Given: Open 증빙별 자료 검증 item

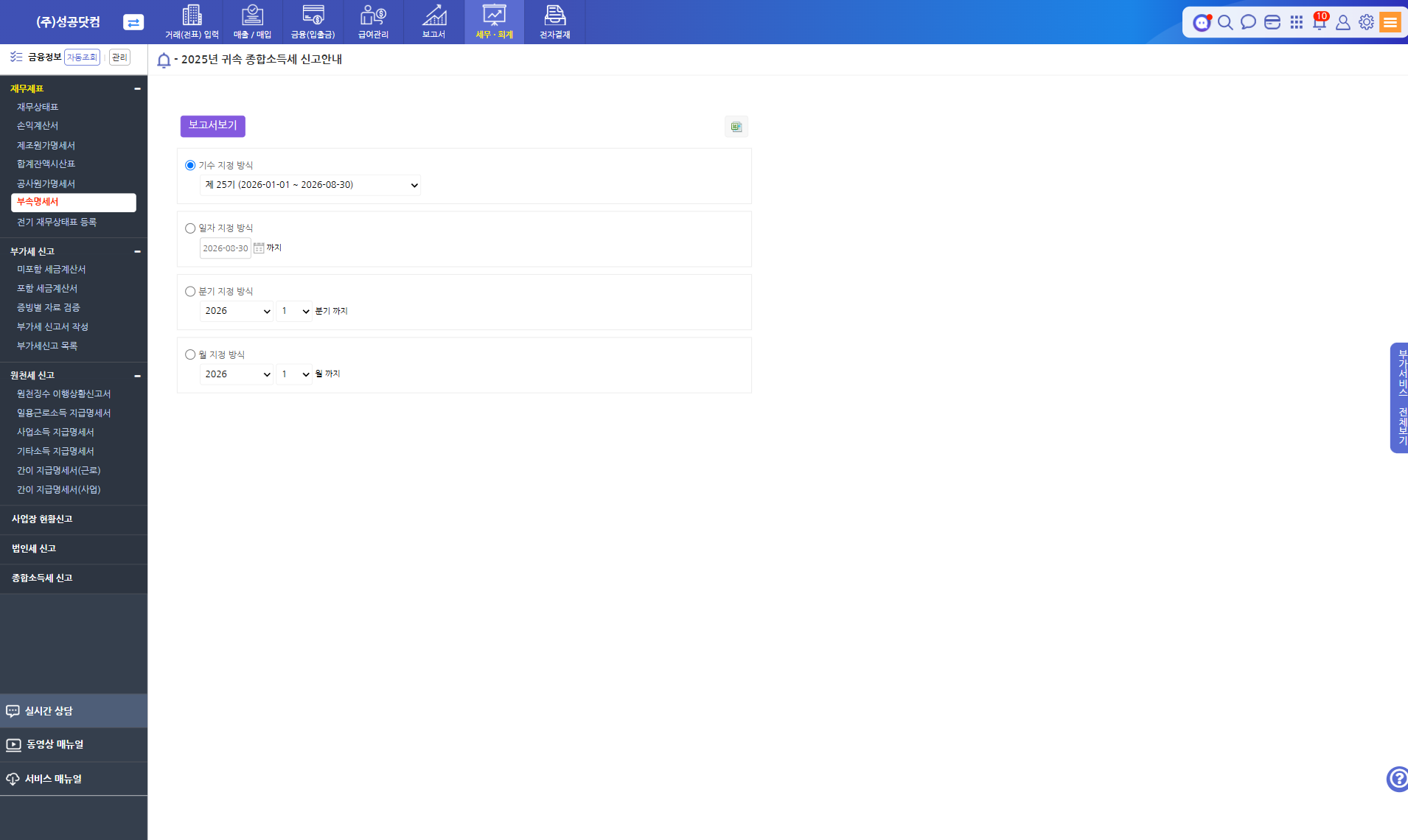Looking at the screenshot, I should (x=48, y=308).
